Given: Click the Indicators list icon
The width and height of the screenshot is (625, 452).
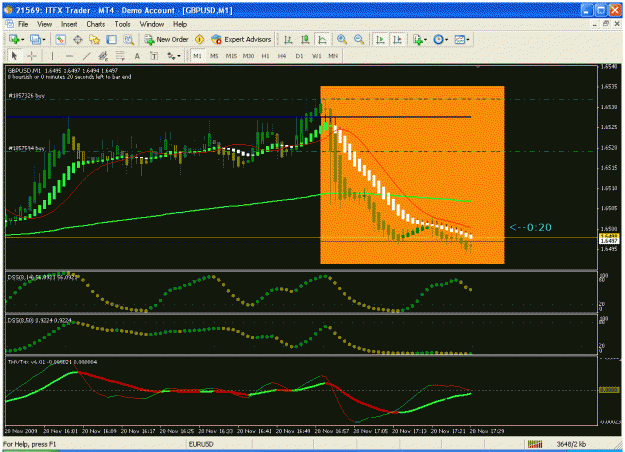Looking at the screenshot, I should pos(417,39).
